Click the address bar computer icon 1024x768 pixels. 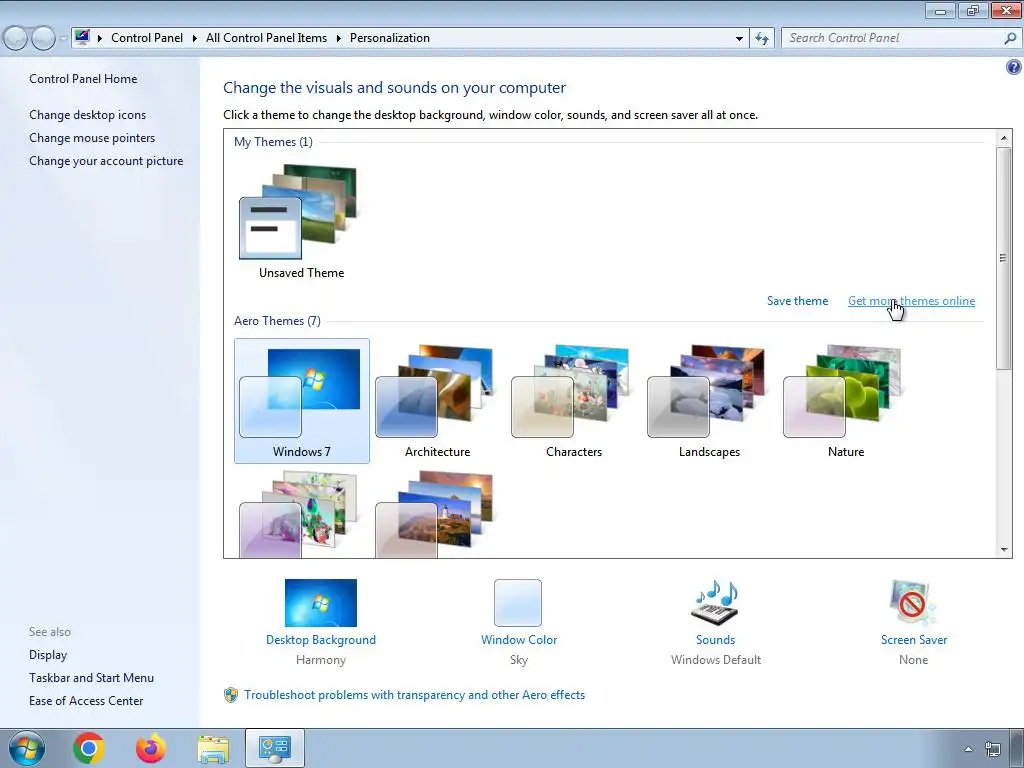(82, 37)
